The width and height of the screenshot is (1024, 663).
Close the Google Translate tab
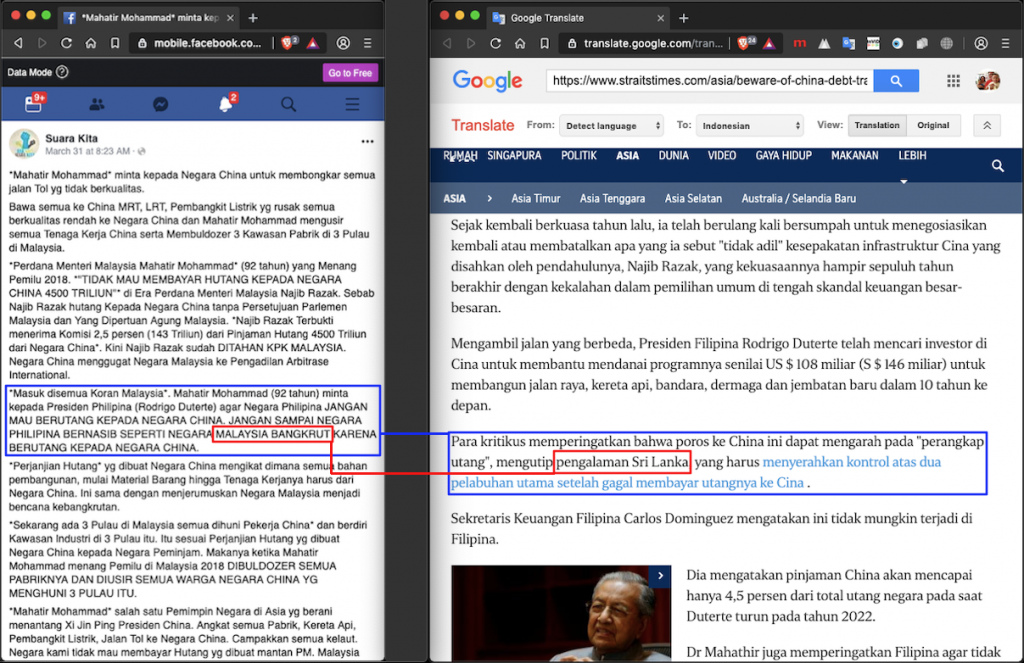[660, 18]
